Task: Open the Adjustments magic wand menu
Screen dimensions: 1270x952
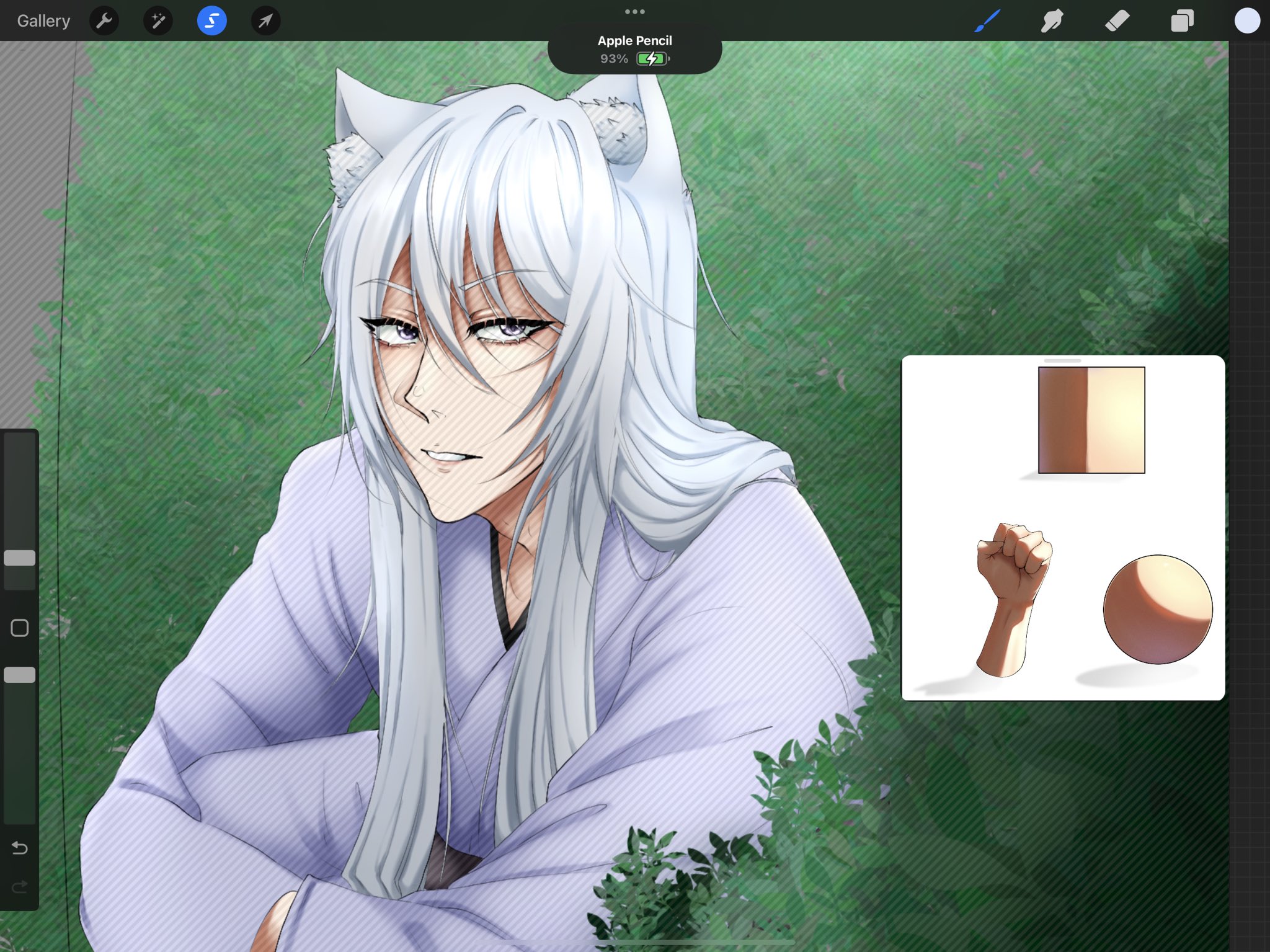Action: pos(158,21)
